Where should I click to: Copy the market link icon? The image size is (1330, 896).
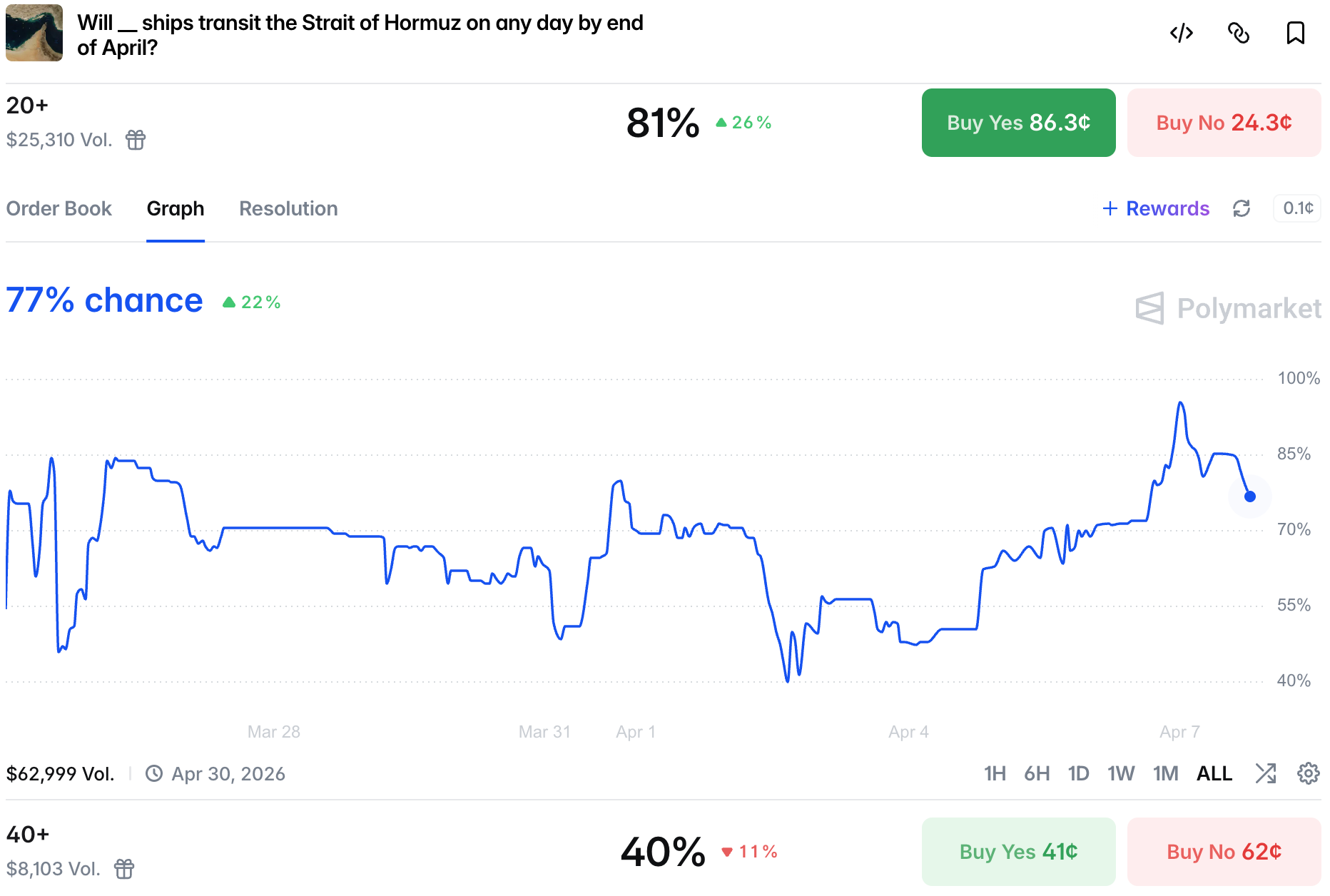point(1239,34)
